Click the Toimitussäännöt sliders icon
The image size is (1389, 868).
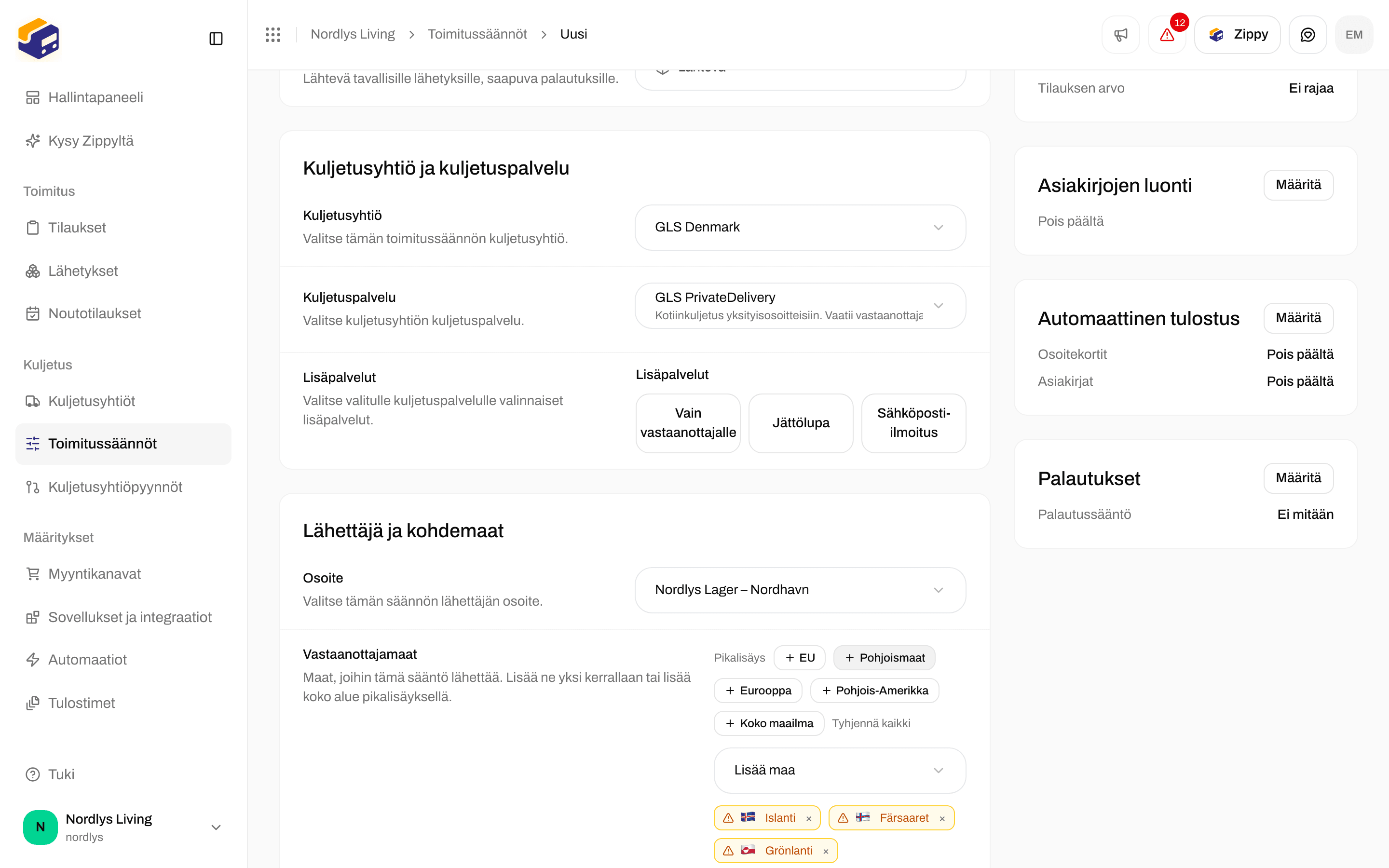tap(33, 444)
